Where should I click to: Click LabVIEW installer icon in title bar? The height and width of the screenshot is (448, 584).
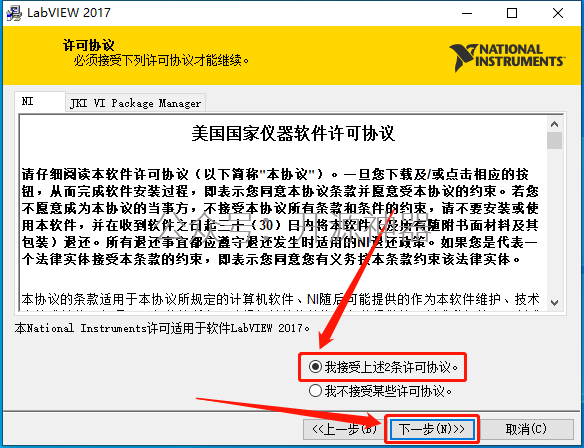[14, 13]
